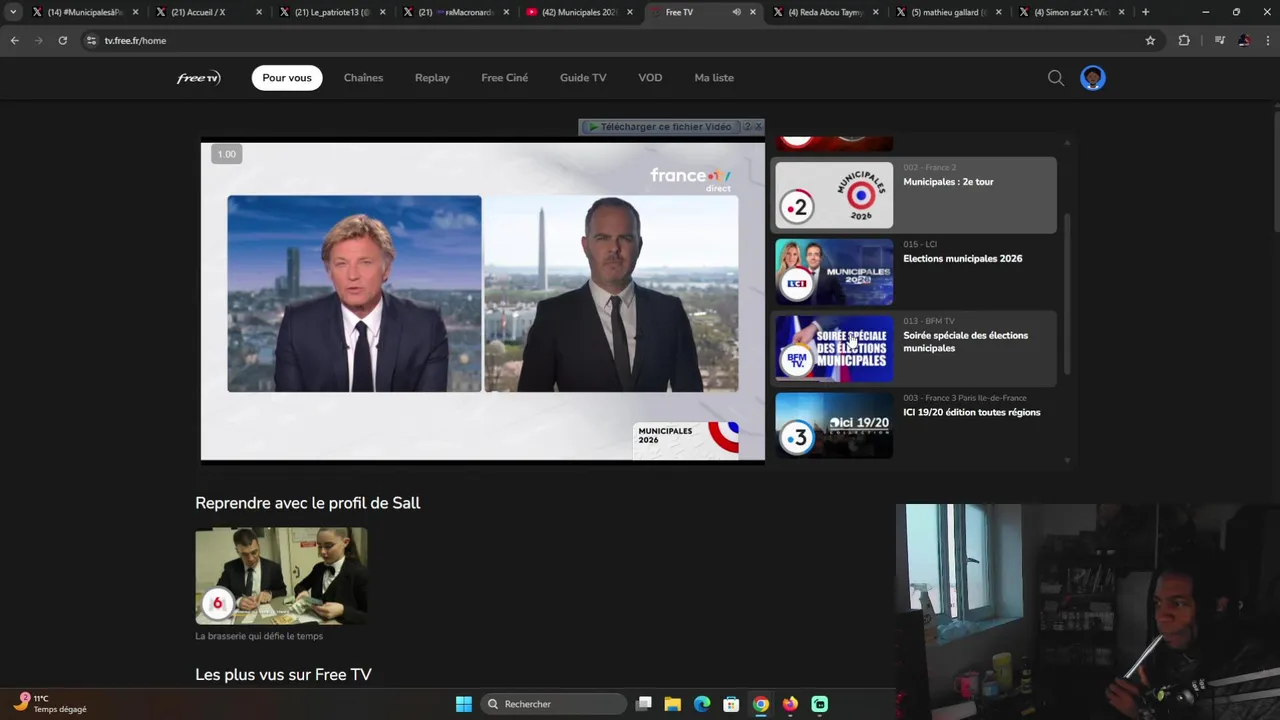Switch to mathieu gallard tab

(949, 12)
